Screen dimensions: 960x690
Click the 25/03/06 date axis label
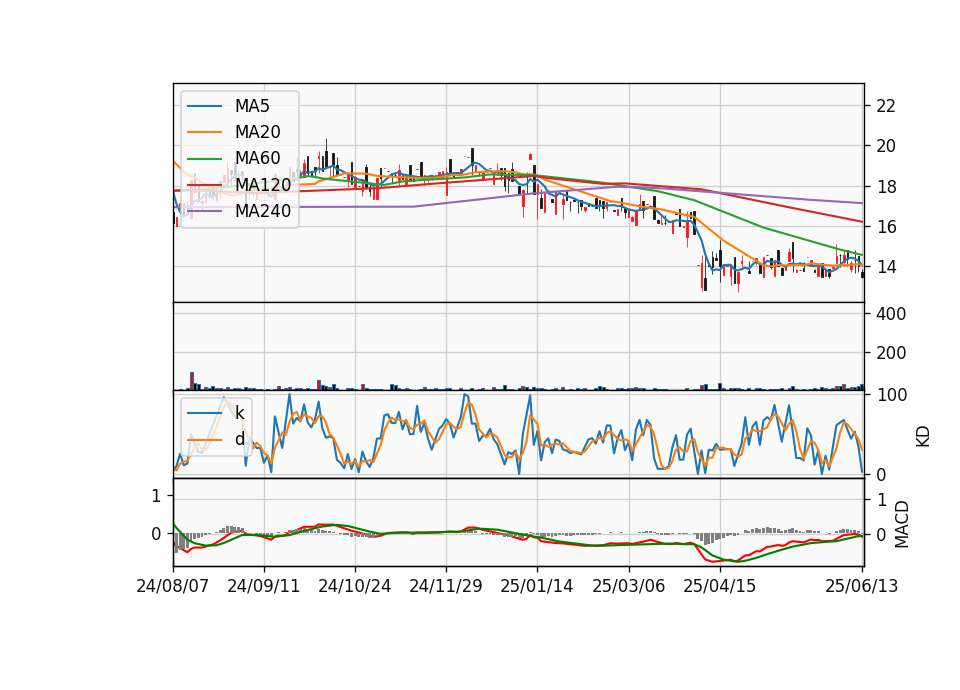(x=629, y=586)
